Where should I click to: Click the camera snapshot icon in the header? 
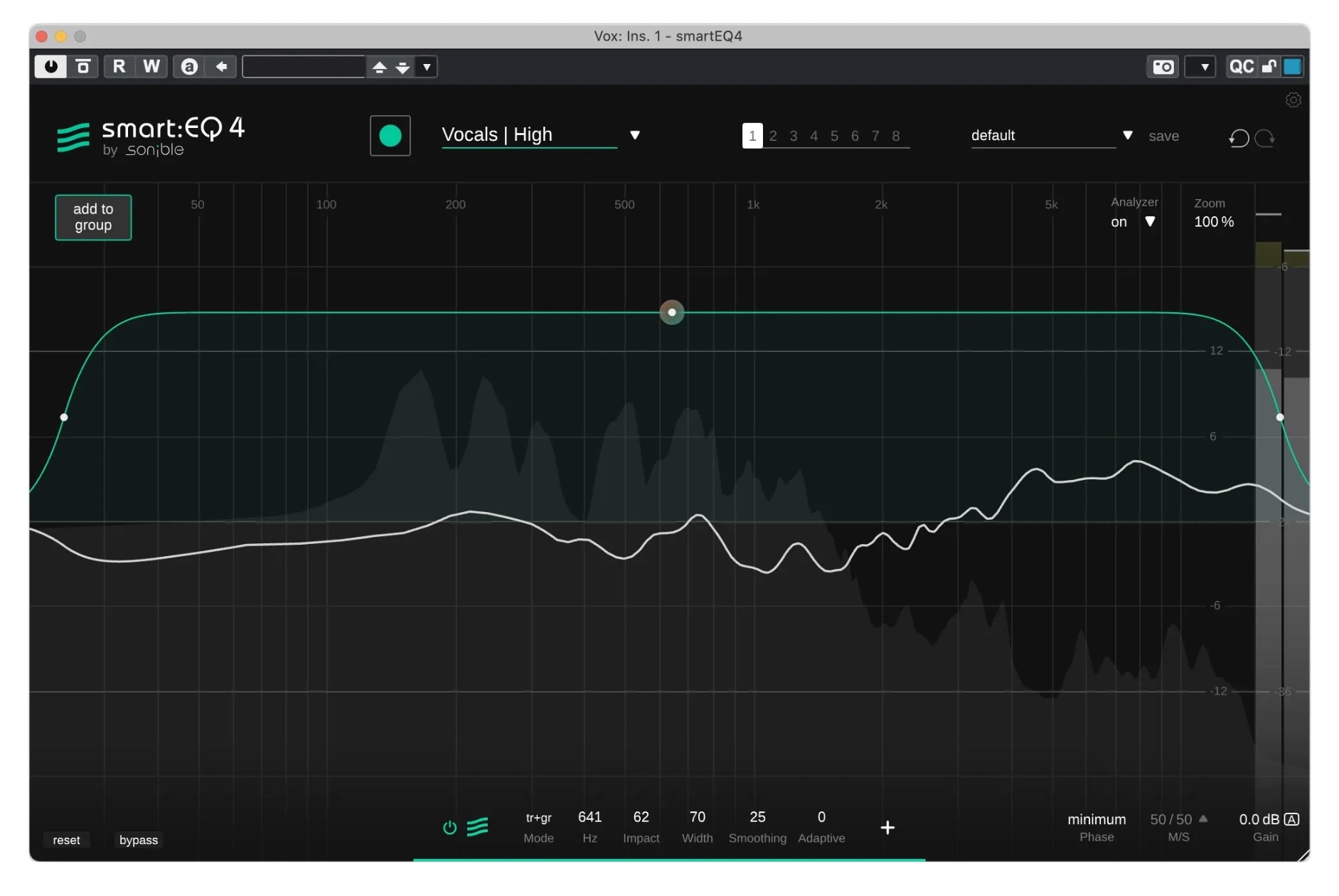(x=1164, y=66)
